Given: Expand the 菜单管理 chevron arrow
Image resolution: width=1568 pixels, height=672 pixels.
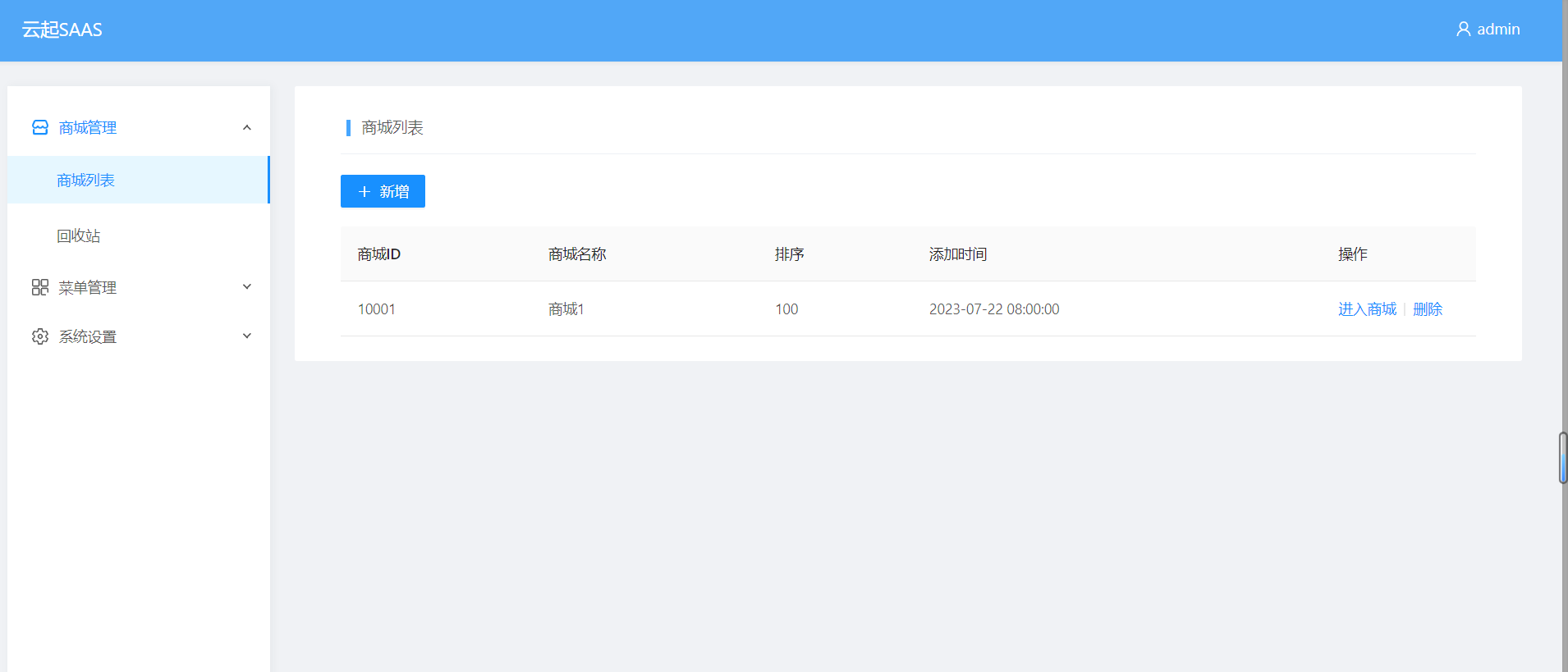Looking at the screenshot, I should click(x=246, y=287).
